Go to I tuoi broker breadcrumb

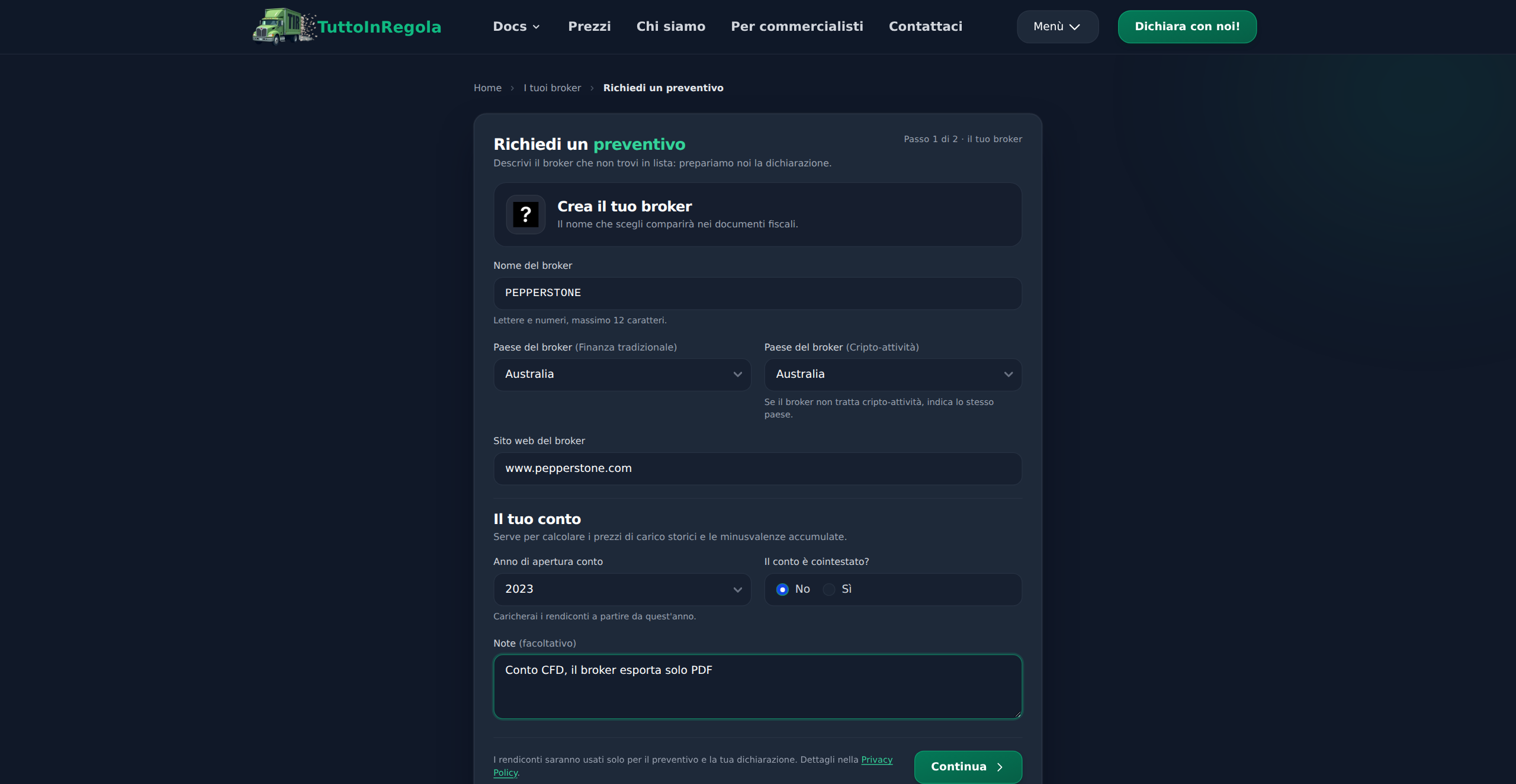point(553,88)
